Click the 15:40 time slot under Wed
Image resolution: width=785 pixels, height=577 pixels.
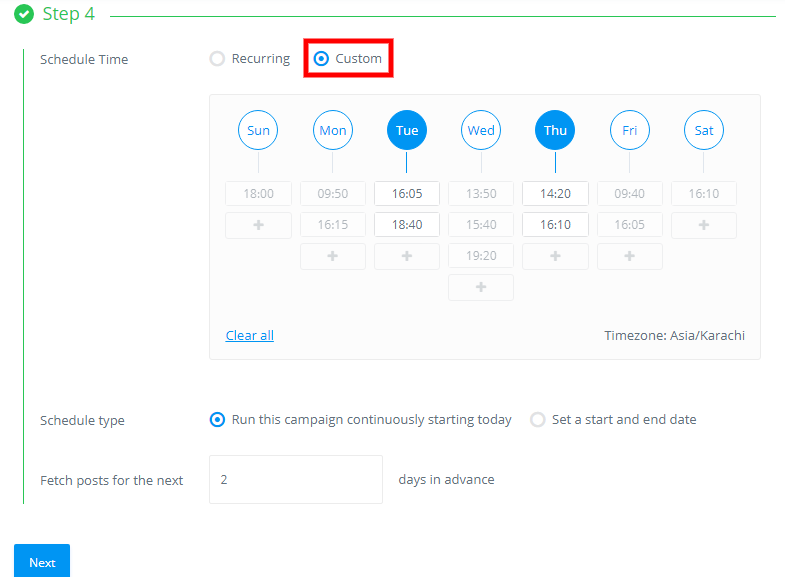click(481, 225)
